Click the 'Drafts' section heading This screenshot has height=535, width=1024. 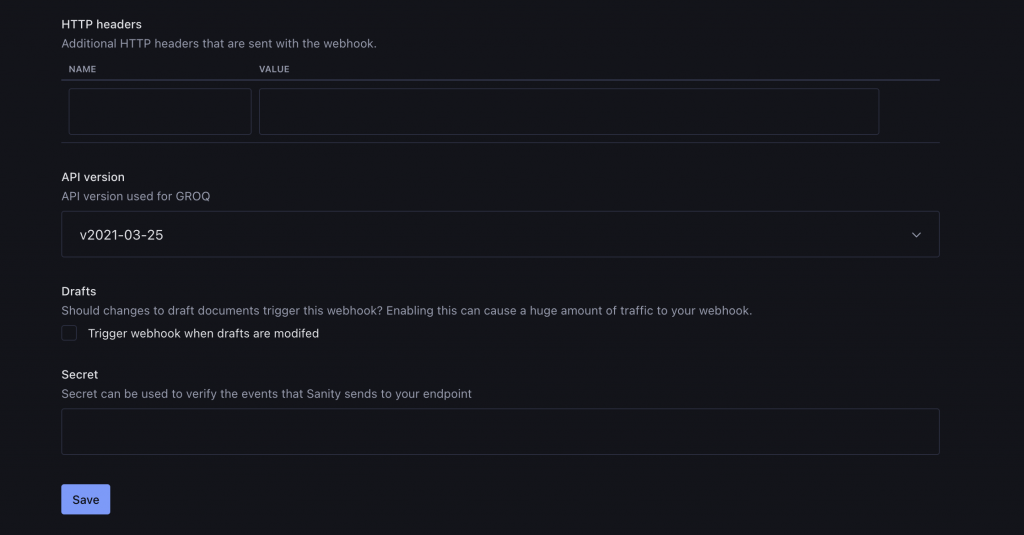click(79, 291)
